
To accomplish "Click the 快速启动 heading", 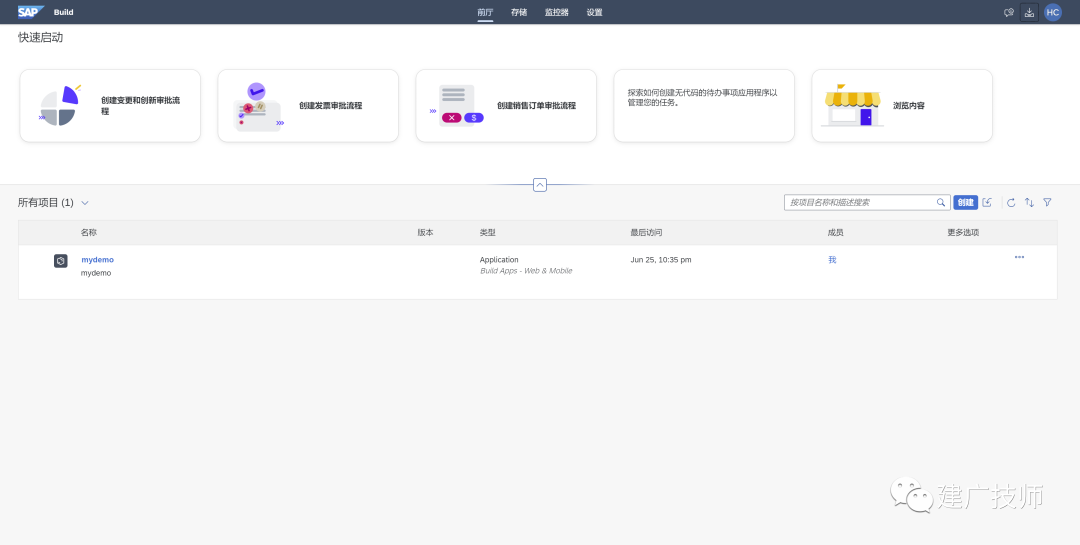I will click(41, 37).
